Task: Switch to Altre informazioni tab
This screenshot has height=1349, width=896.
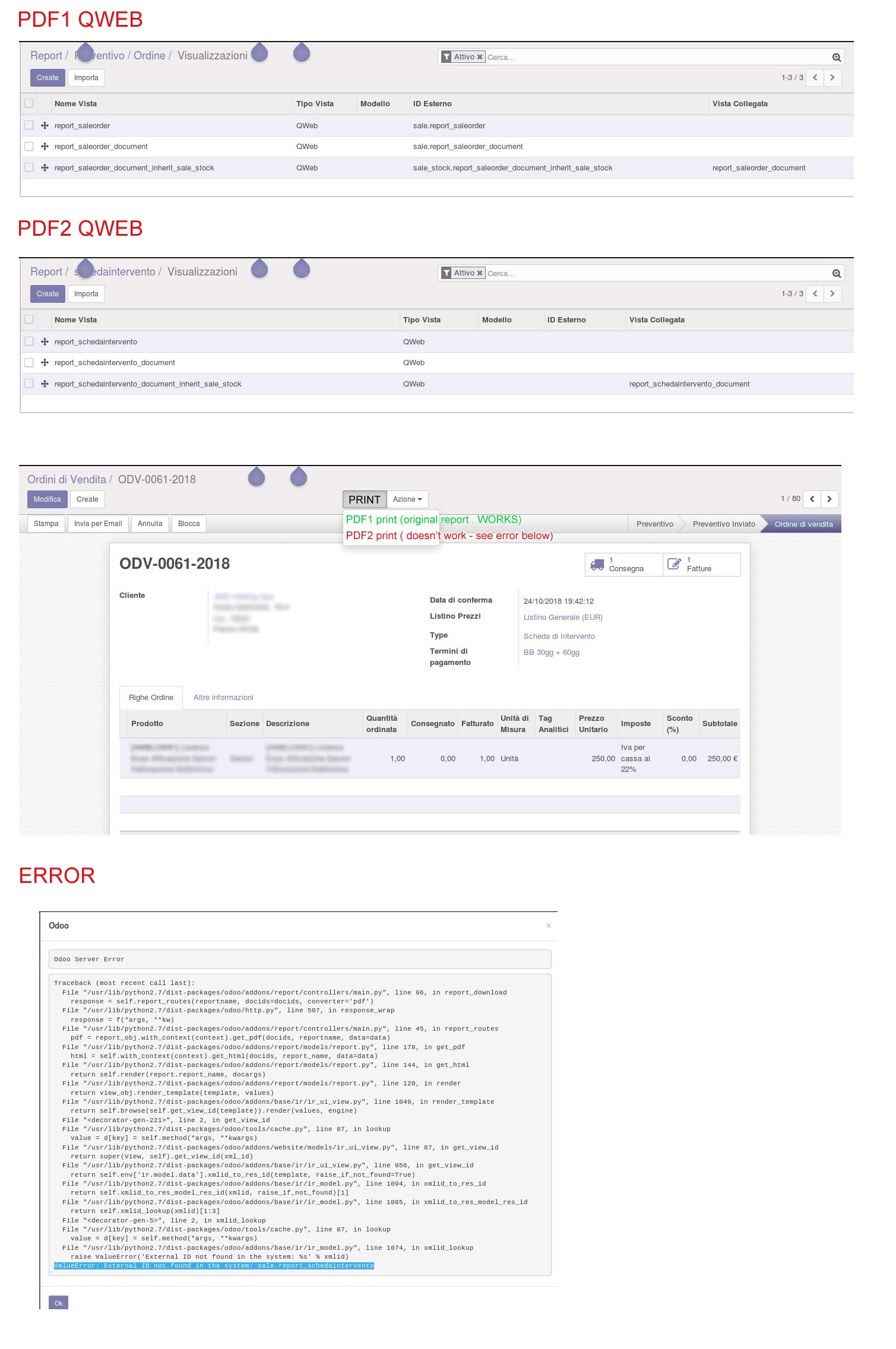Action: click(223, 698)
